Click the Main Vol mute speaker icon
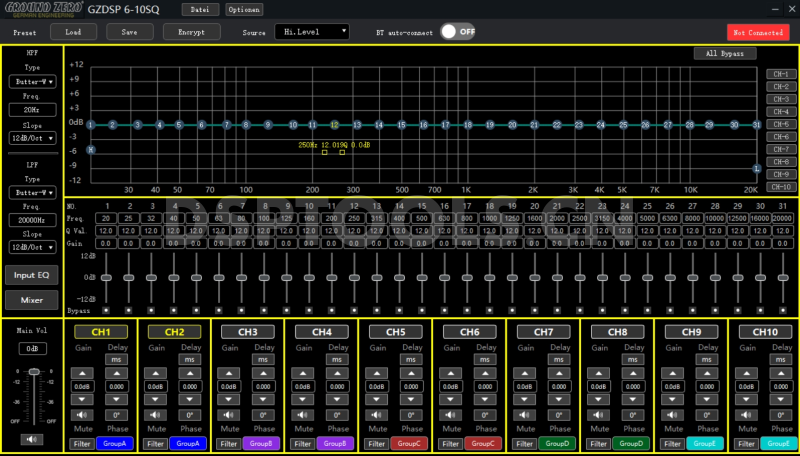Viewport: 800px width, 456px height. pyautogui.click(x=32, y=438)
